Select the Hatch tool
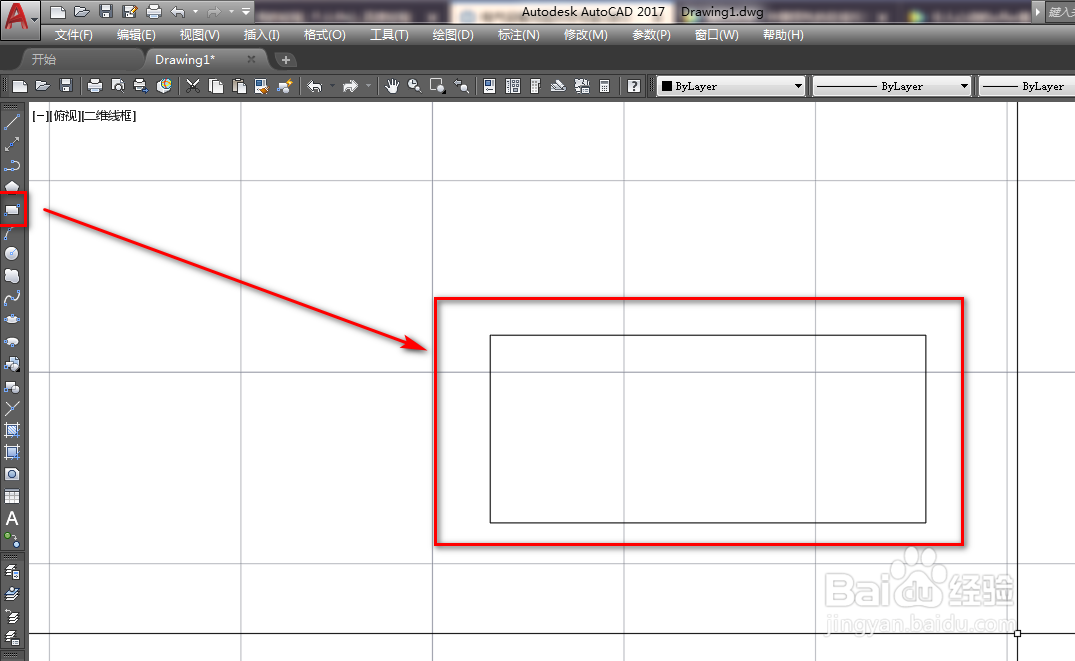The height and width of the screenshot is (661, 1075). 12,430
